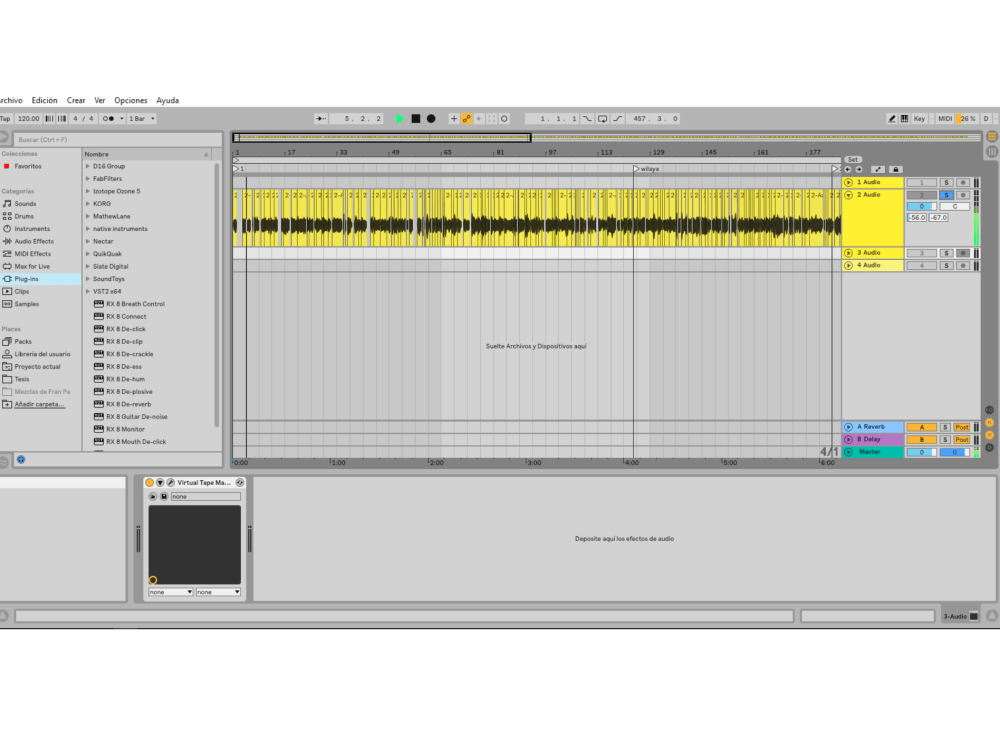The image size is (1000, 750).
Task: Open the Opciones menu
Action: 131,100
